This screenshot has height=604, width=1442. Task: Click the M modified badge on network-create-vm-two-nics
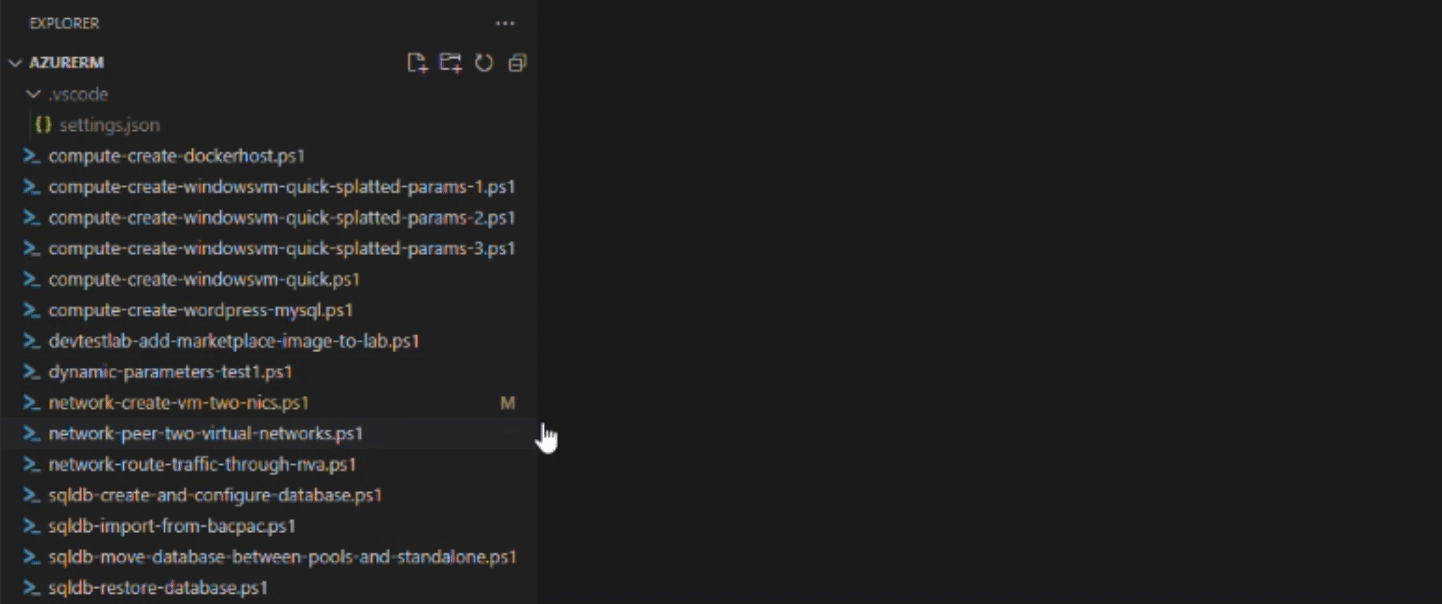[507, 403]
